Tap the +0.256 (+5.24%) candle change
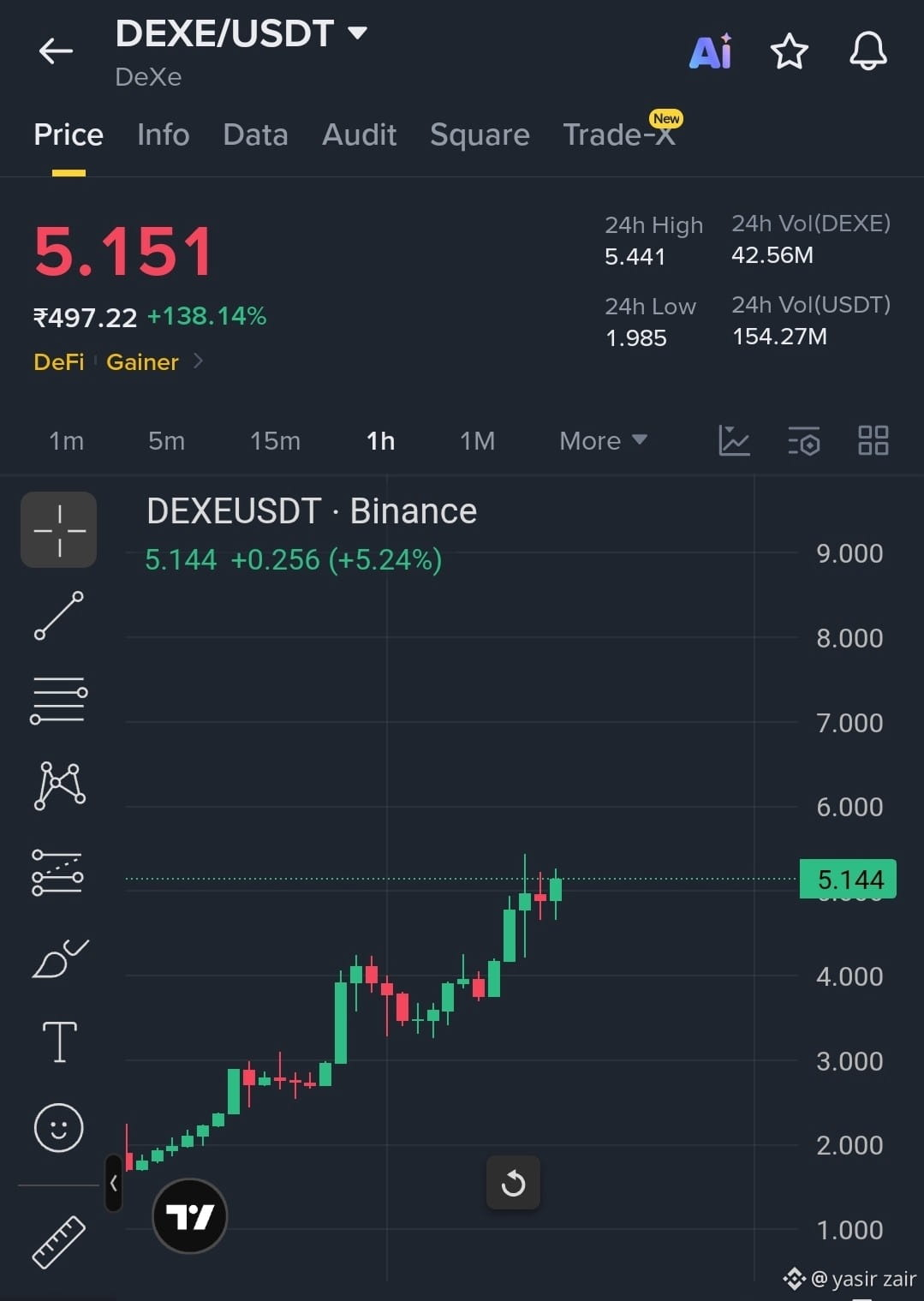The height and width of the screenshot is (1301, 924). coord(337,560)
